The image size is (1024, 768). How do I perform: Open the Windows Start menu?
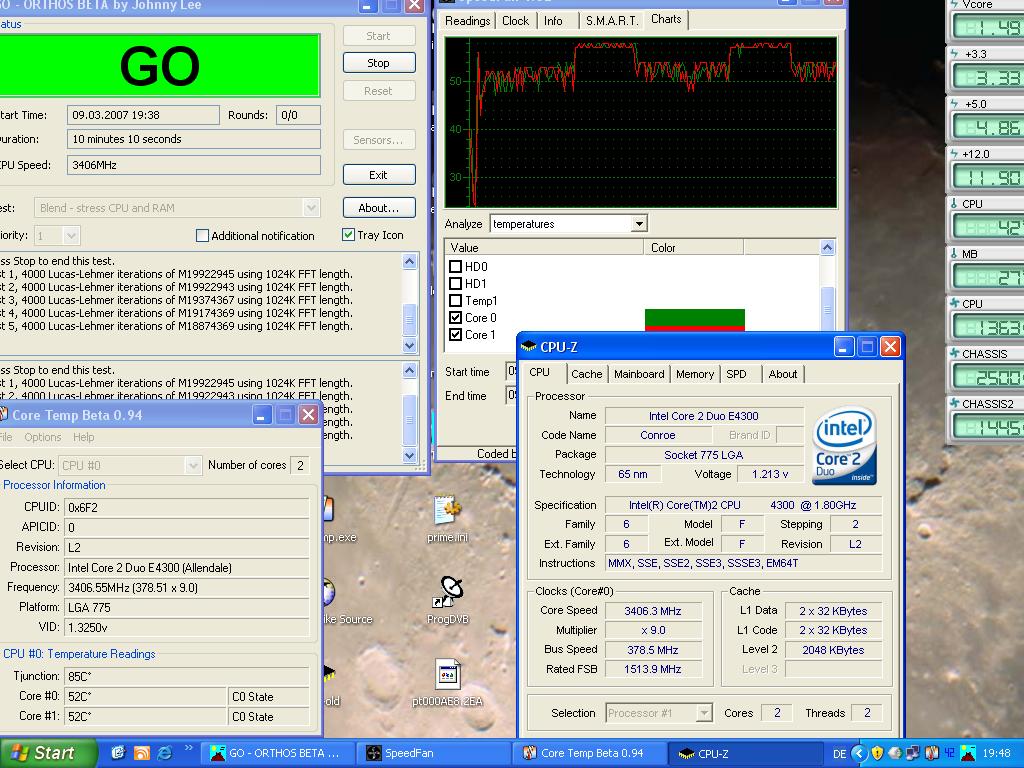pyautogui.click(x=48, y=753)
